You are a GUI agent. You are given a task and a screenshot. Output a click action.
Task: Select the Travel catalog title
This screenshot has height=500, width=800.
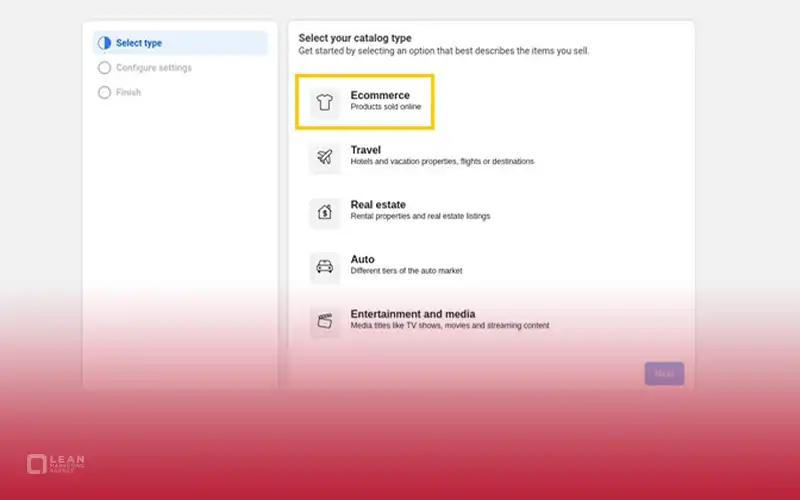point(365,150)
